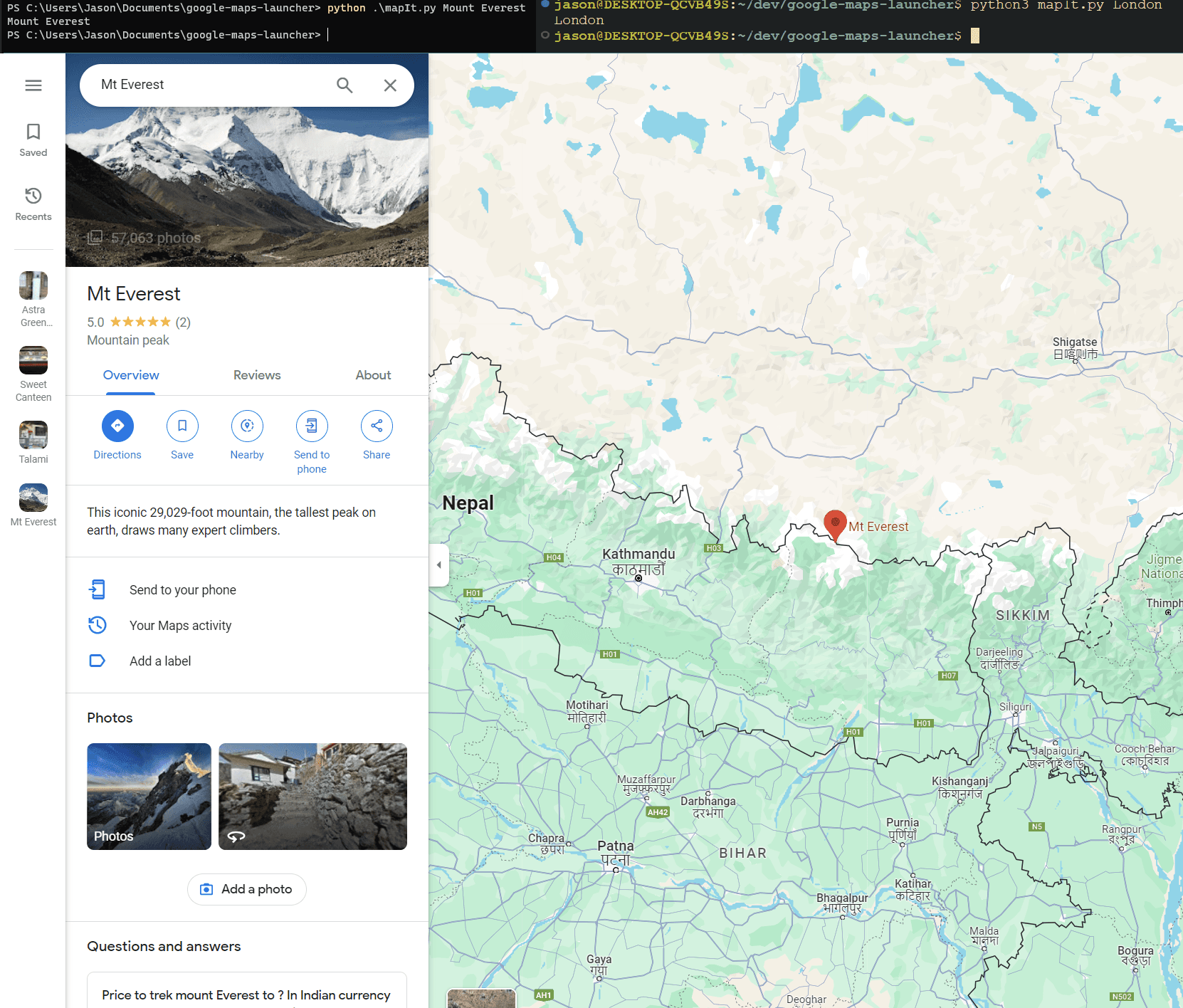Open the Talami recent place thumbnail
Viewport: 1183px width, 1008px height.
point(33,435)
